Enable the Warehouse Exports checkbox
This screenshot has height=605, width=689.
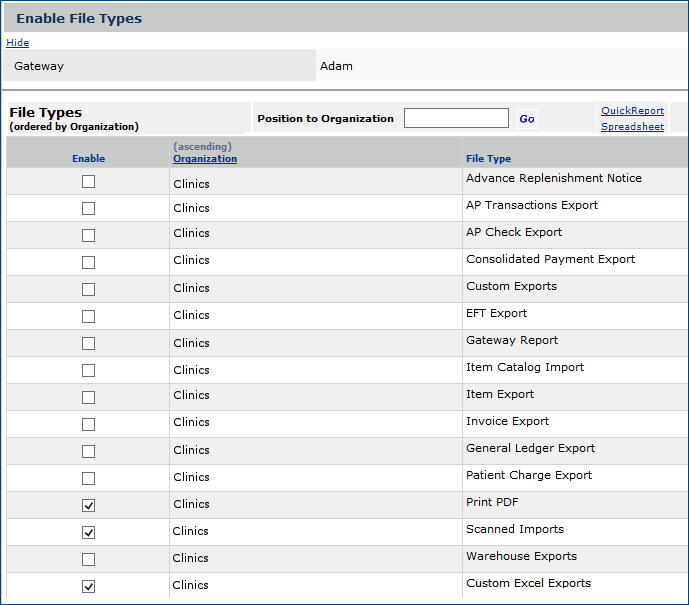point(89,560)
